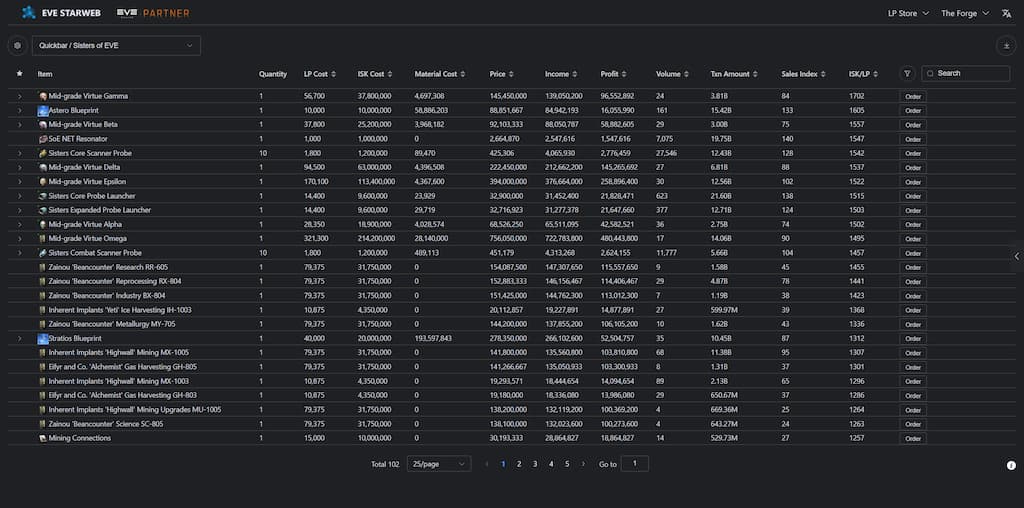The height and width of the screenshot is (508, 1024).
Task: Click Inherent Implants 'Yeti' Ice Harvesting IH-1003
Action: (120, 310)
